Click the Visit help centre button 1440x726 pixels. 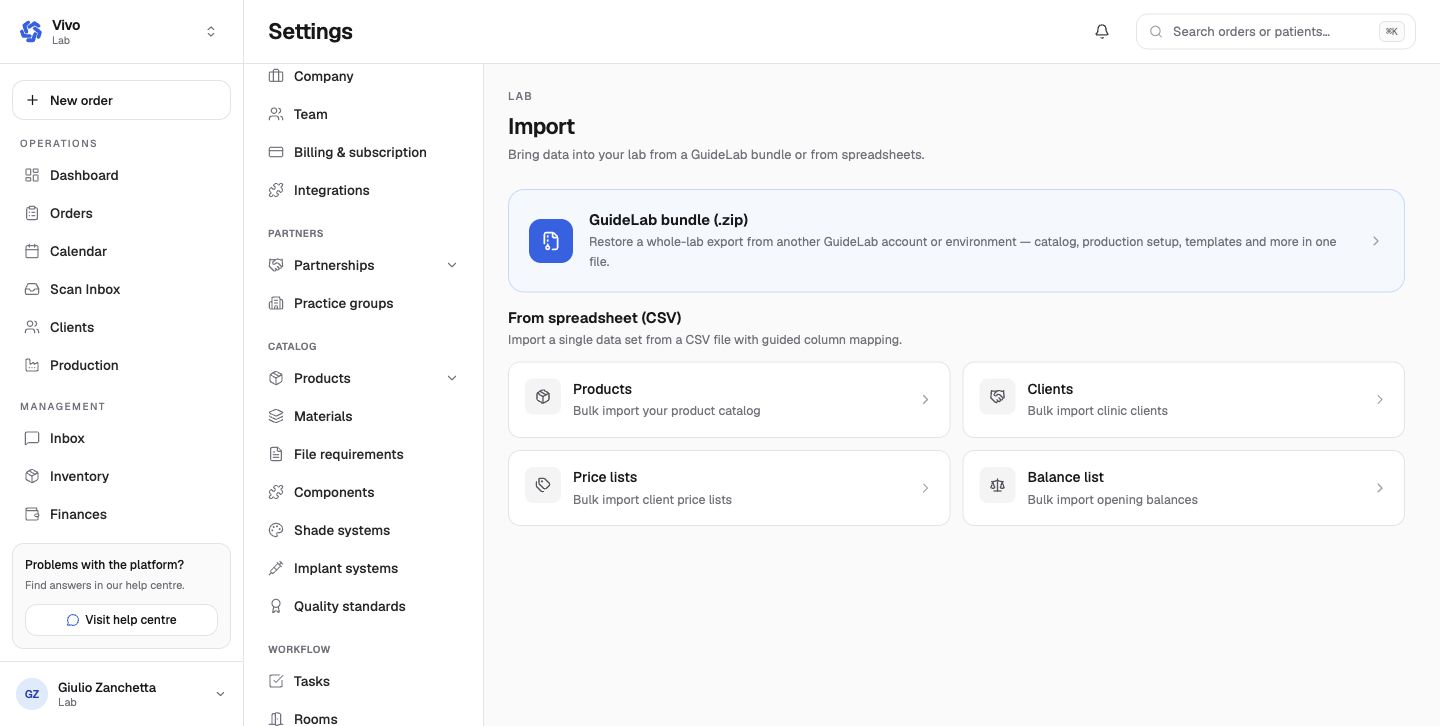point(121,620)
